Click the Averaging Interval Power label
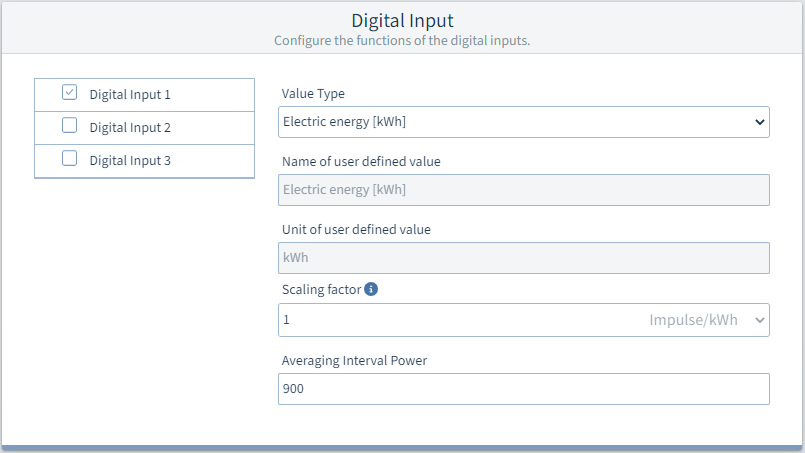Image resolution: width=805 pixels, height=453 pixels. click(354, 361)
